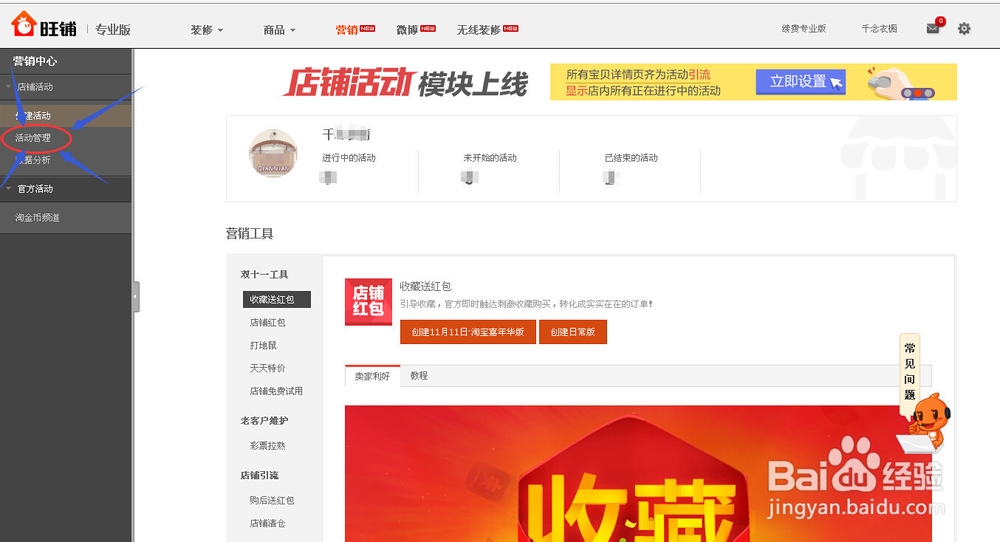Select 创建活动 in the sidebar

pyautogui.click(x=66, y=115)
